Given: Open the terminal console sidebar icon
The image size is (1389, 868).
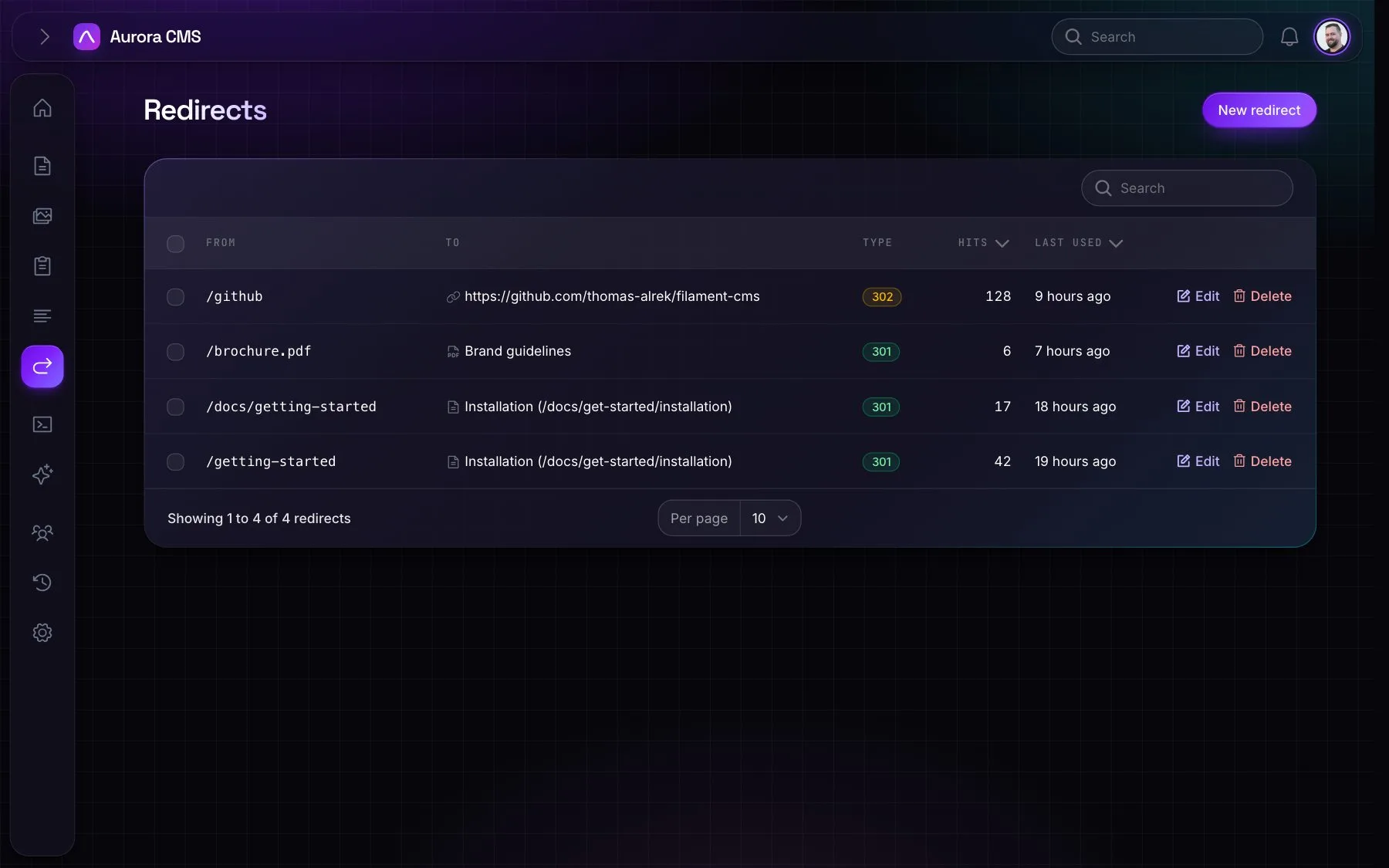Looking at the screenshot, I should (42, 424).
